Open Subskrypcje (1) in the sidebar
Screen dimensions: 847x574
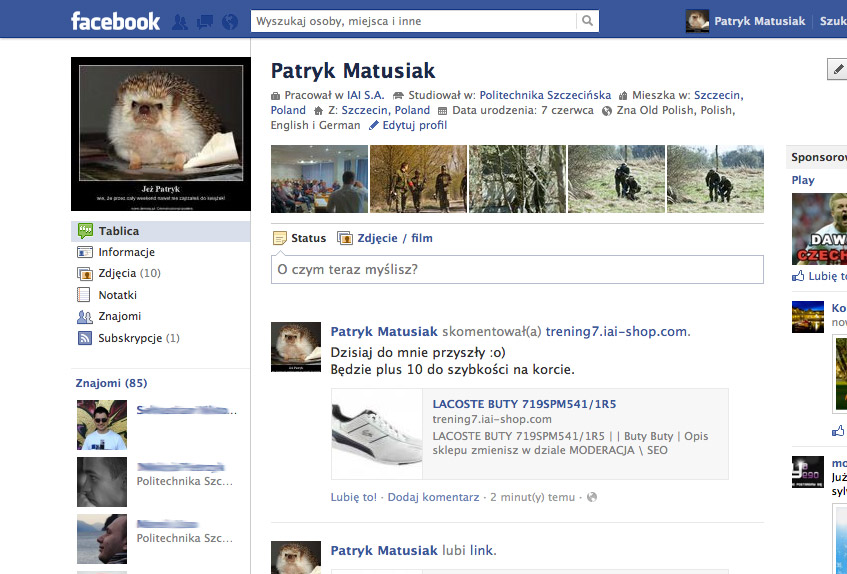pos(138,338)
